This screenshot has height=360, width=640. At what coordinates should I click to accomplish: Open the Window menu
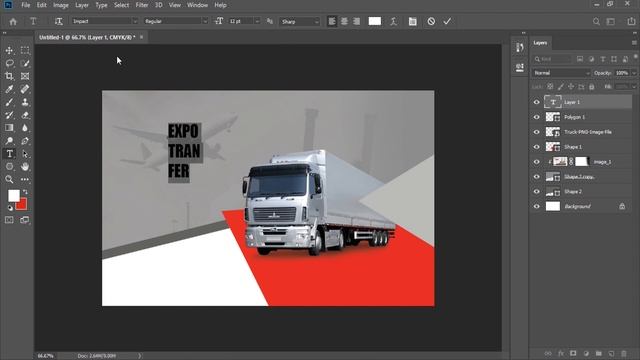[x=197, y=5]
